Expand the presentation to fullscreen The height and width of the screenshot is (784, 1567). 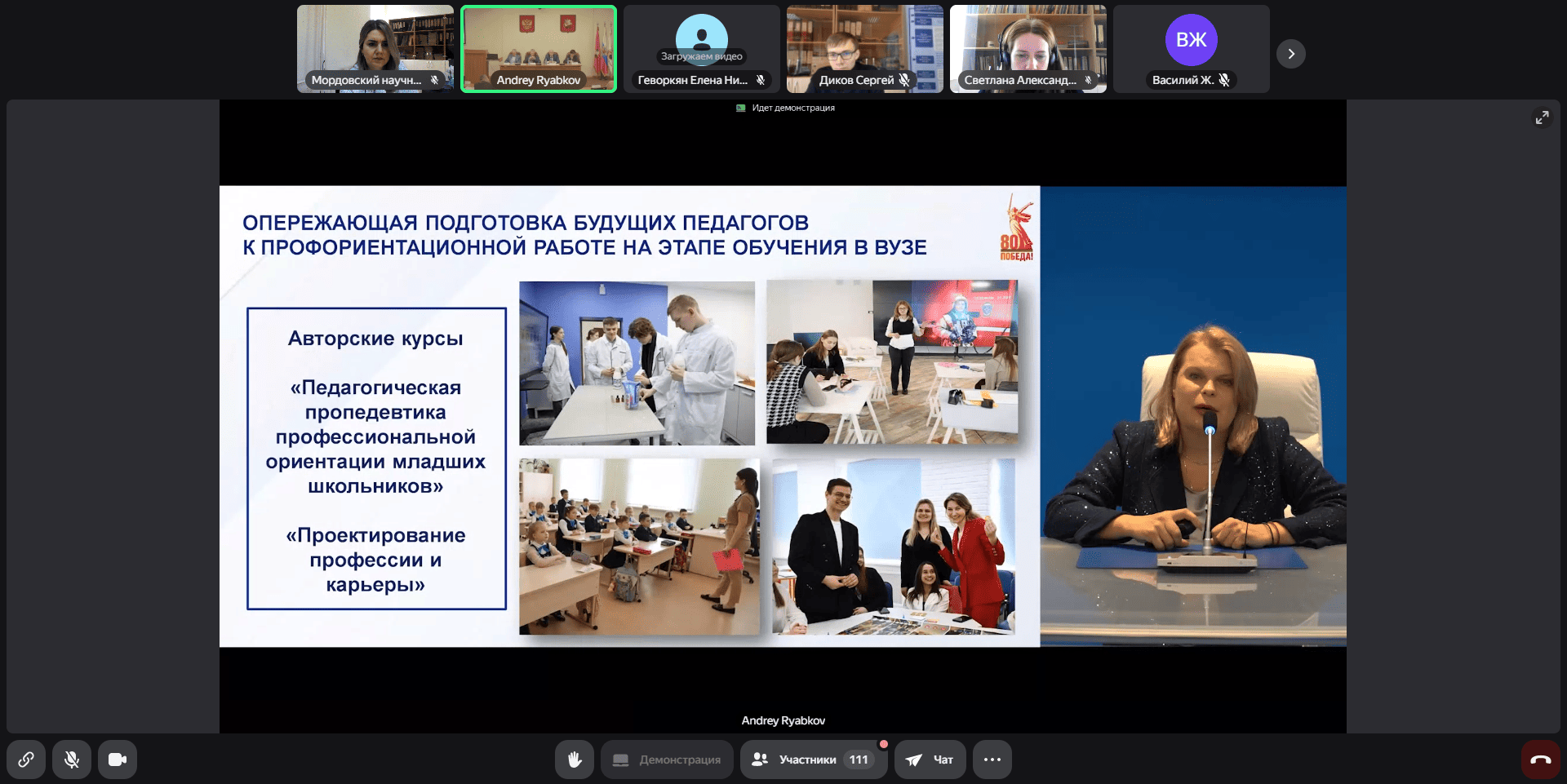[x=1542, y=117]
